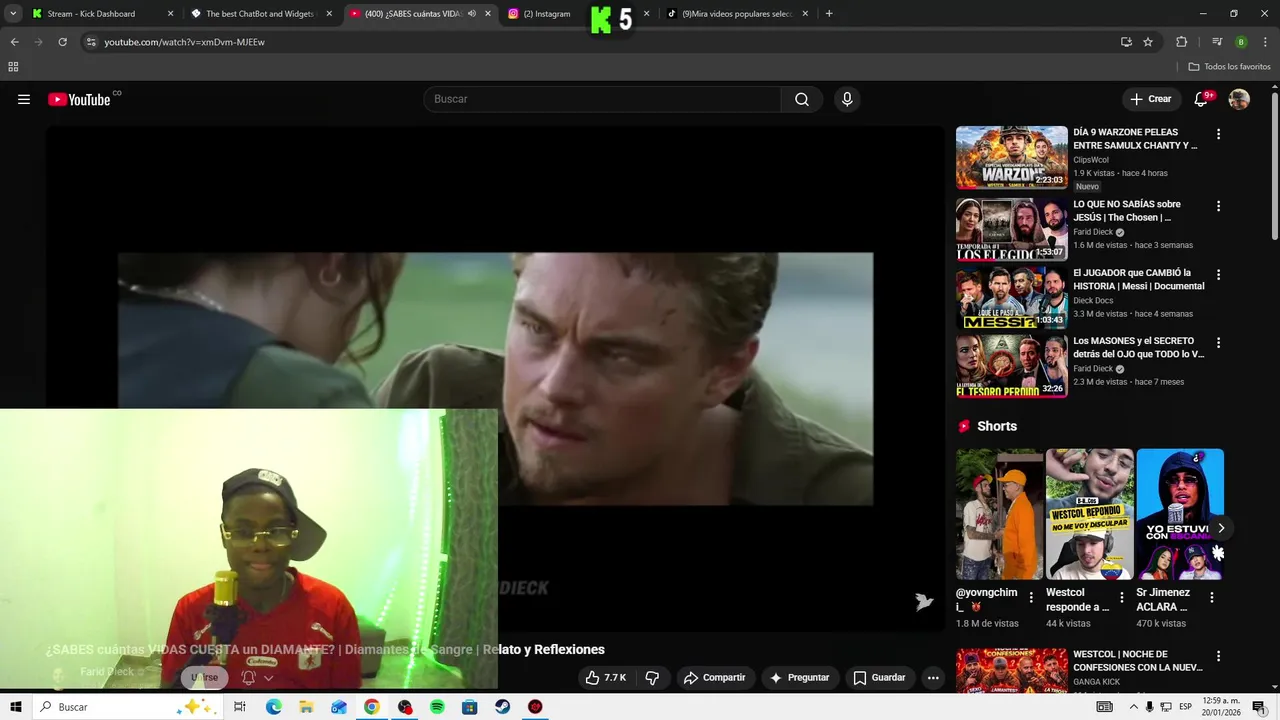
Task: Open the Chrome three-dot menu
Action: [1266, 42]
